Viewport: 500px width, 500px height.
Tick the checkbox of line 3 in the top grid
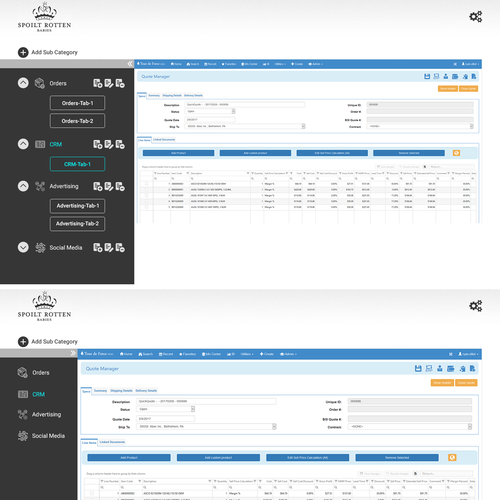(146, 195)
